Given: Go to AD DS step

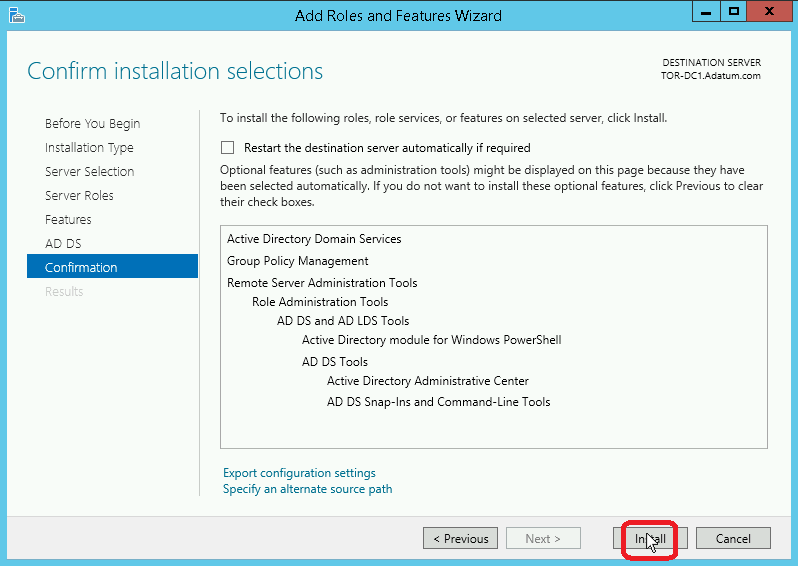Looking at the screenshot, I should point(63,243).
